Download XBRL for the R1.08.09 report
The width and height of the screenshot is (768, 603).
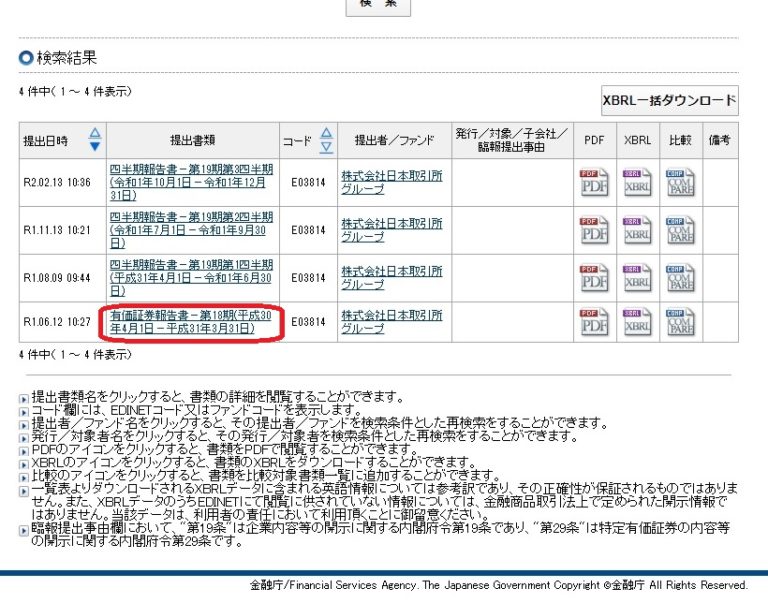pos(636,278)
